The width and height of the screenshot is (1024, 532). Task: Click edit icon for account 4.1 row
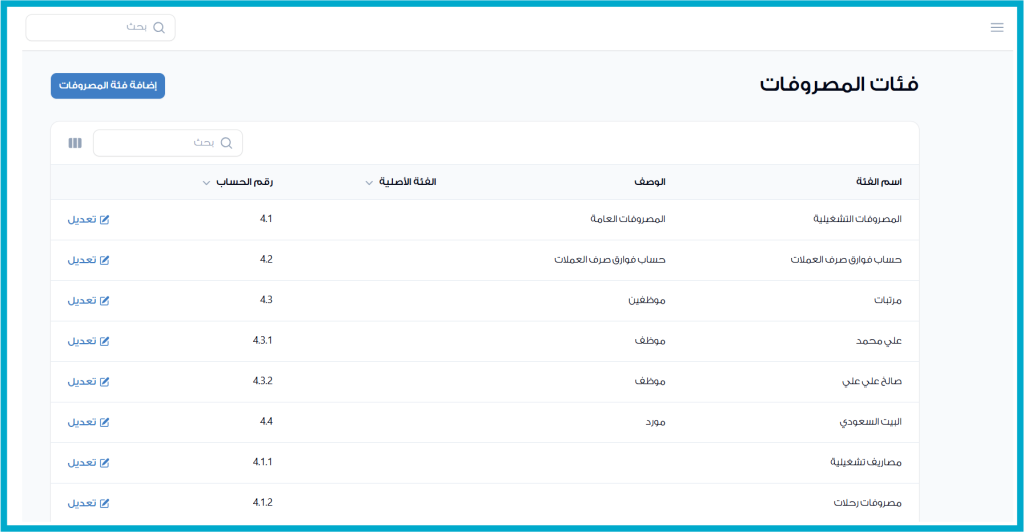pos(104,219)
